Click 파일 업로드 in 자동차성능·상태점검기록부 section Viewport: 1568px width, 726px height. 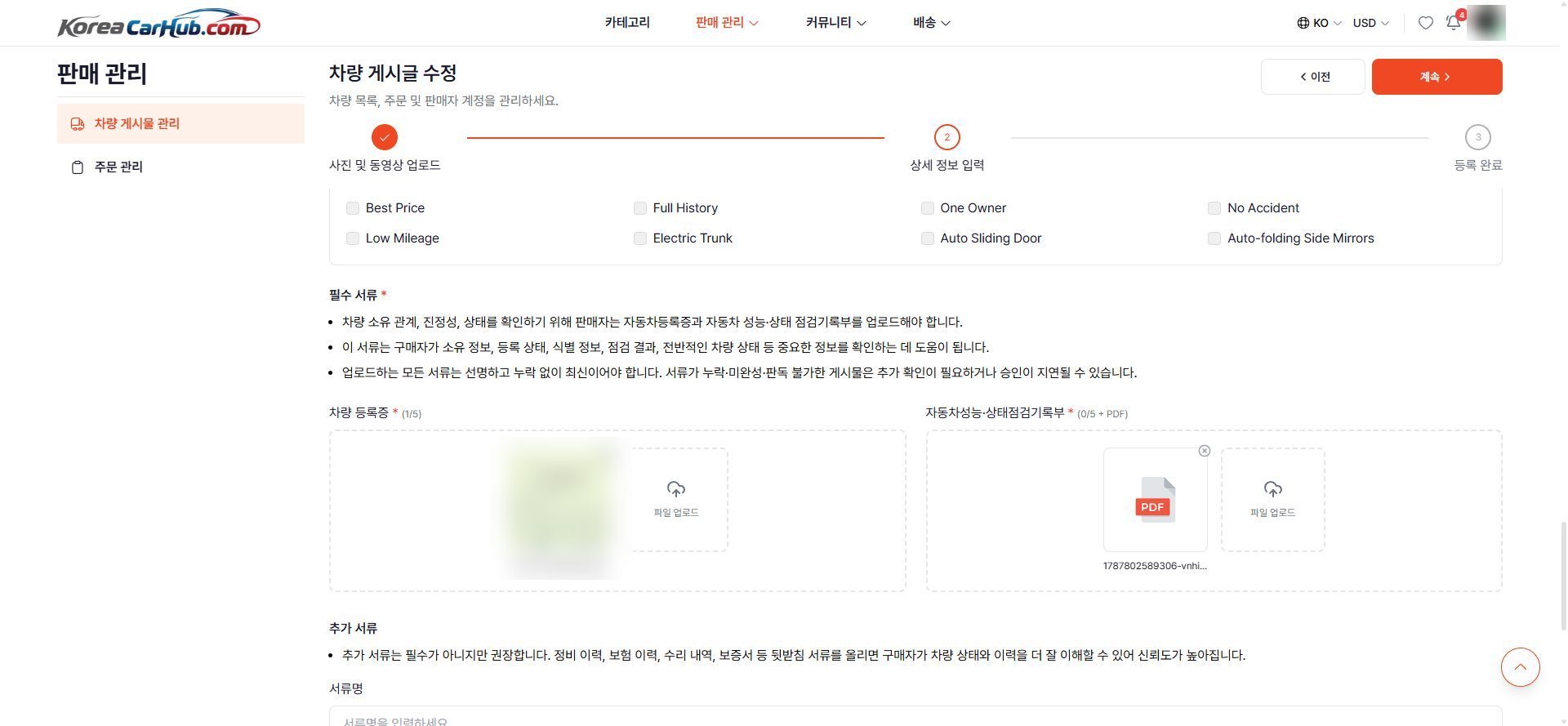click(x=1272, y=500)
